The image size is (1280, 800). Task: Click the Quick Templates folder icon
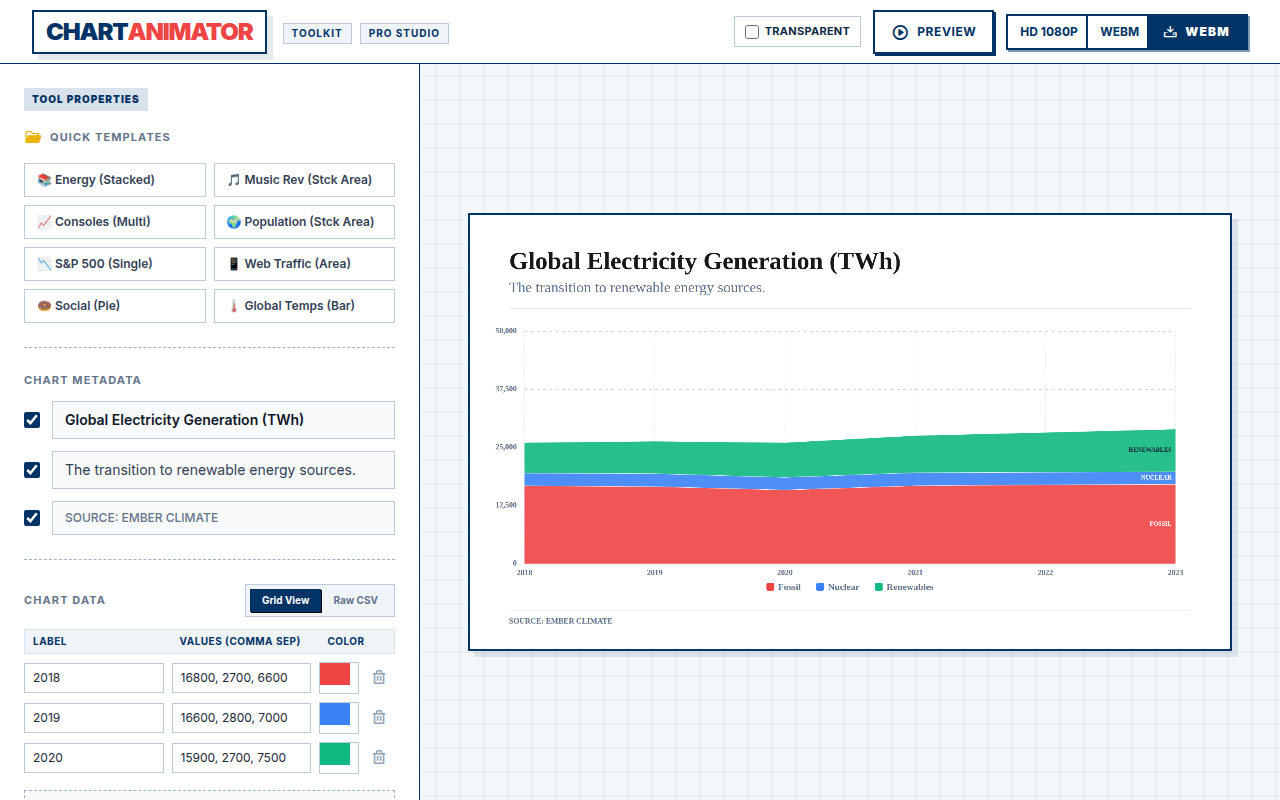pos(33,137)
